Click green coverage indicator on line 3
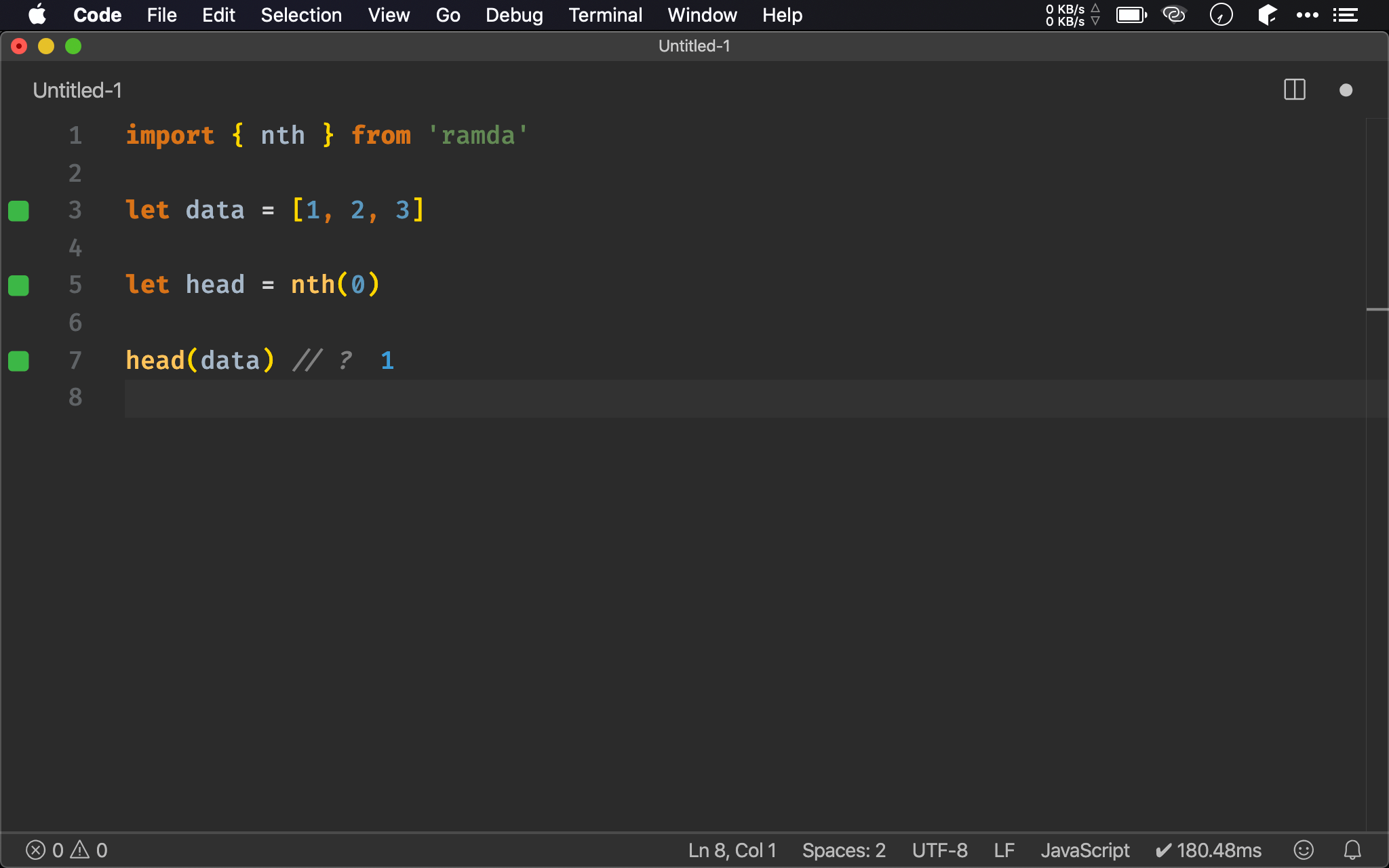 coord(19,211)
